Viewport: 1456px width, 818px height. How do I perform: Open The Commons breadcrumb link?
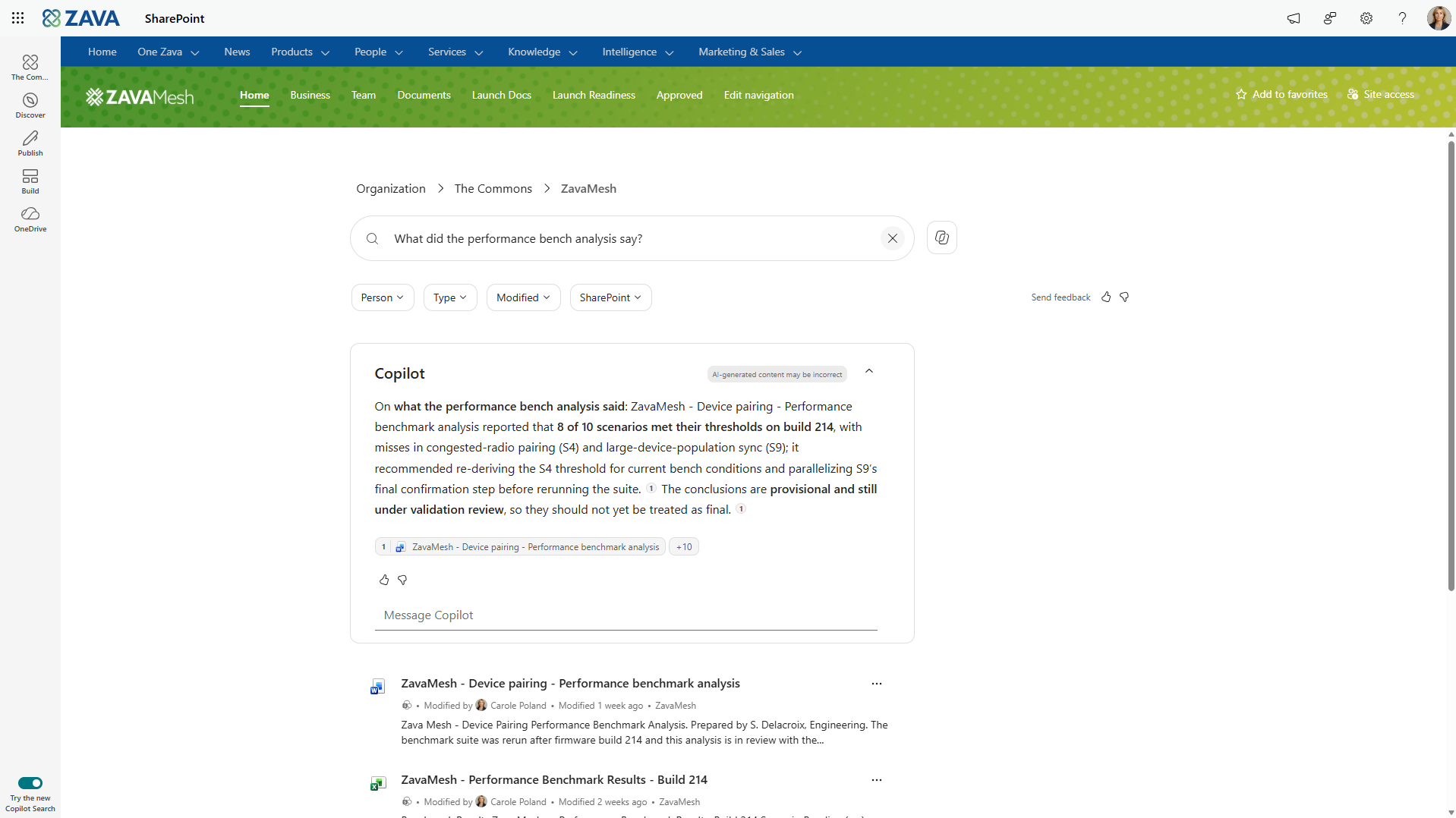[x=493, y=189]
